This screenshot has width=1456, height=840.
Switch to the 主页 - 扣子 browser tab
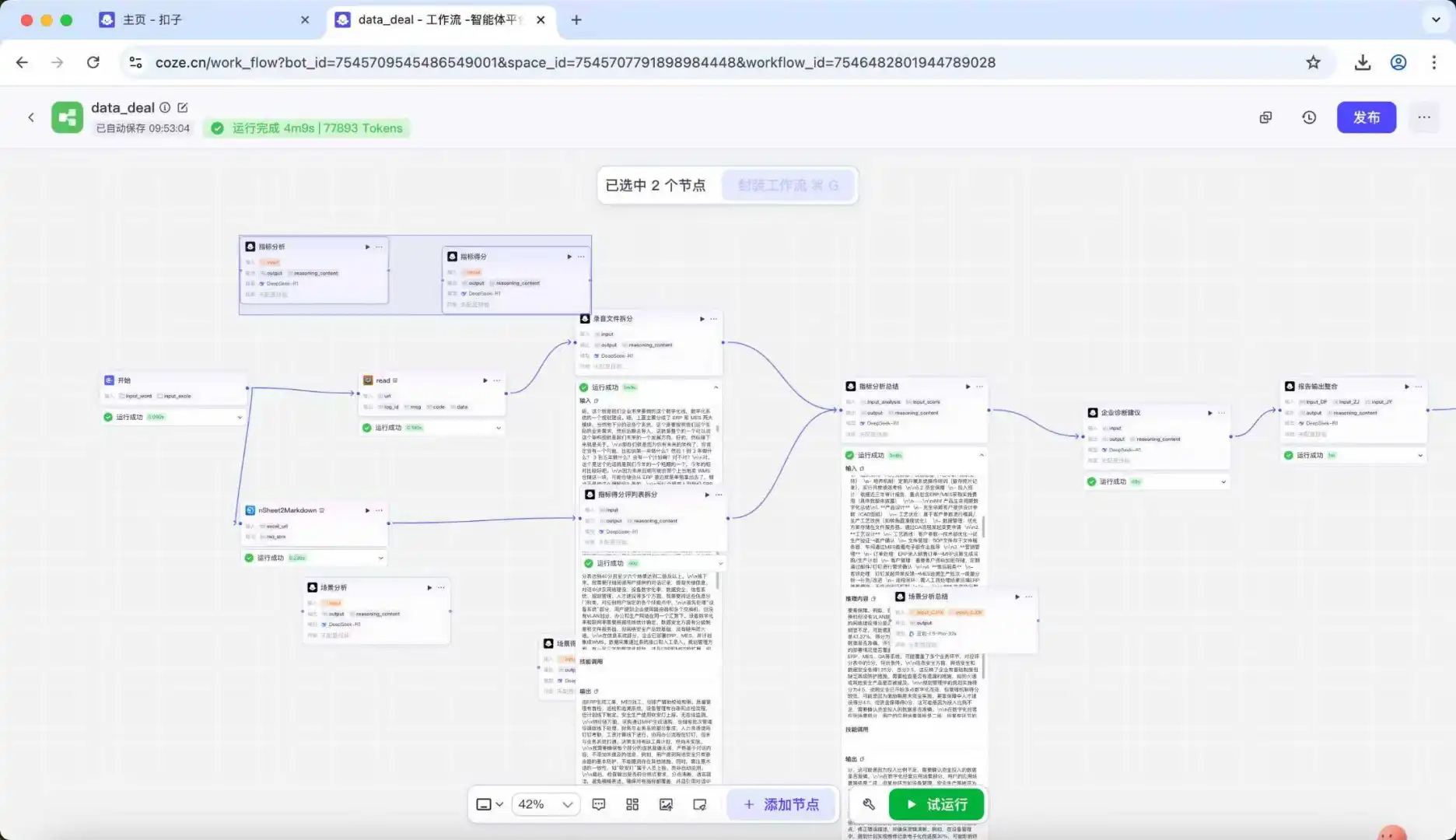205,19
